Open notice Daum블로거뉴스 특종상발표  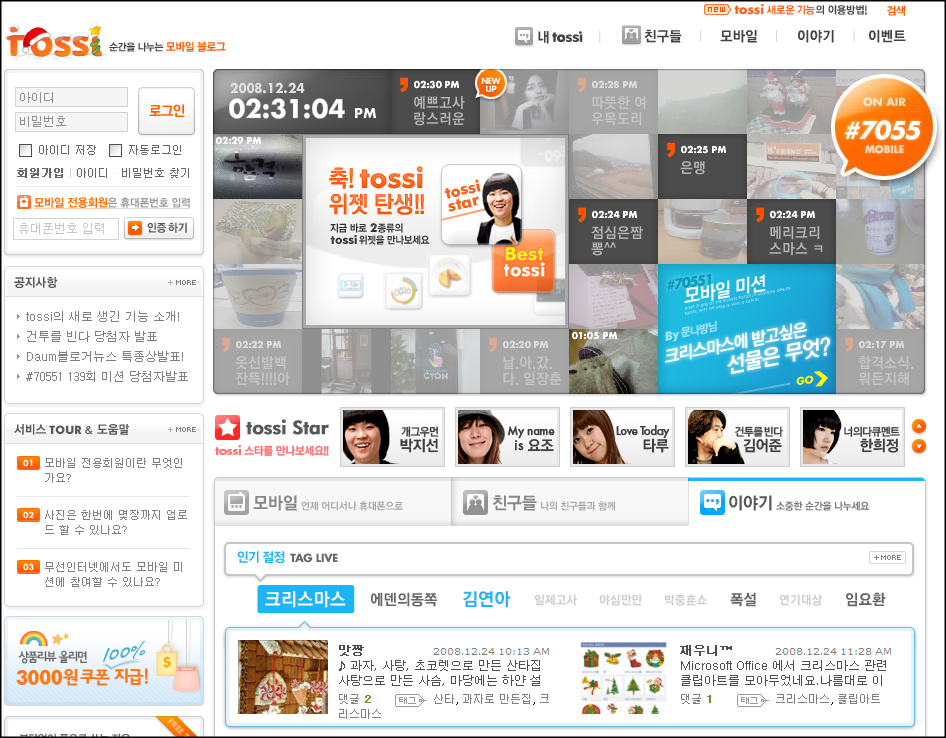pyautogui.click(x=104, y=357)
